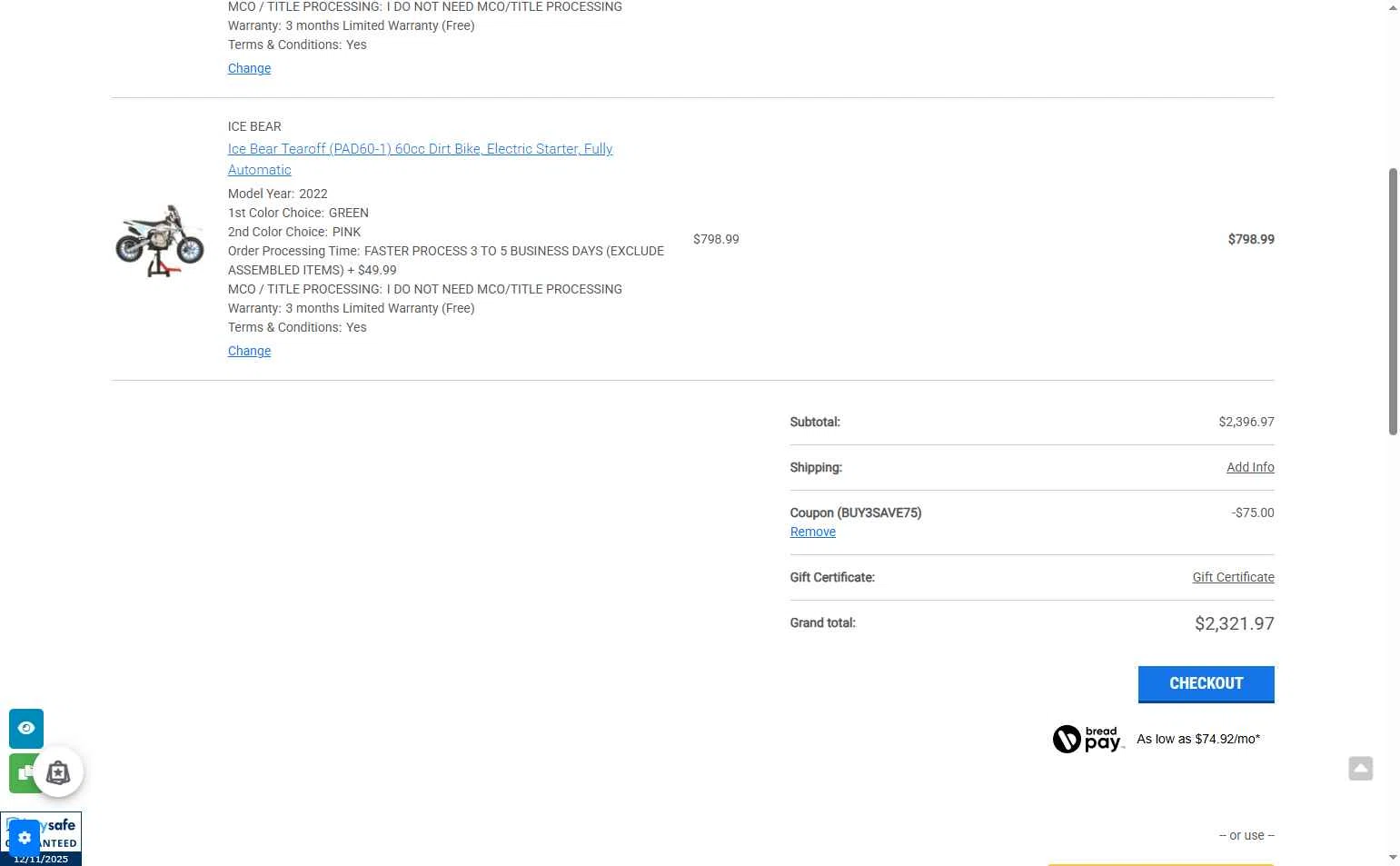Screen dimensions: 1400x866
Task: Click the Change link of the upper cart item
Action: pyautogui.click(x=249, y=68)
